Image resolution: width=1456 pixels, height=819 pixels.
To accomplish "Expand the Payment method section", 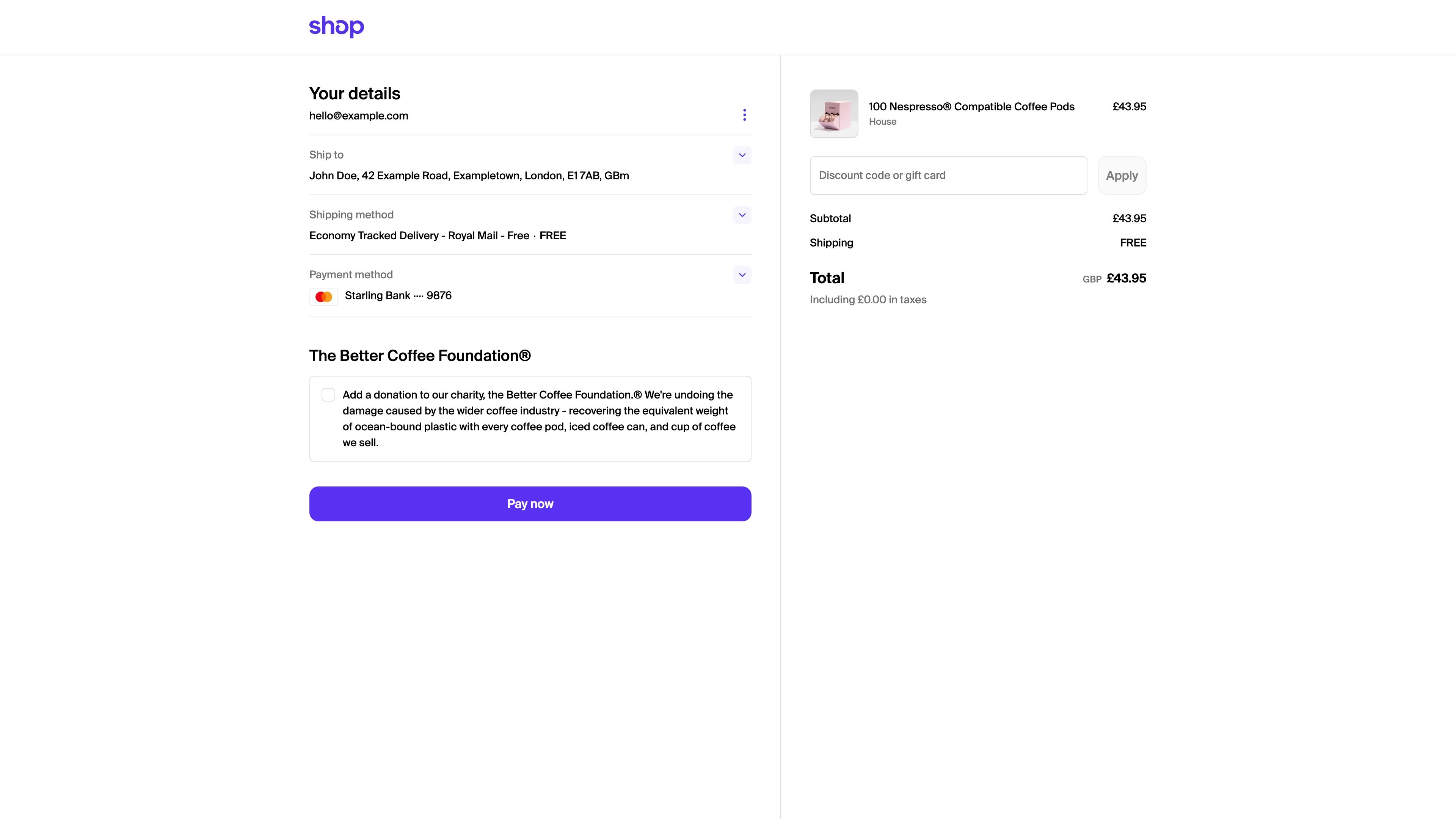I will (x=742, y=275).
